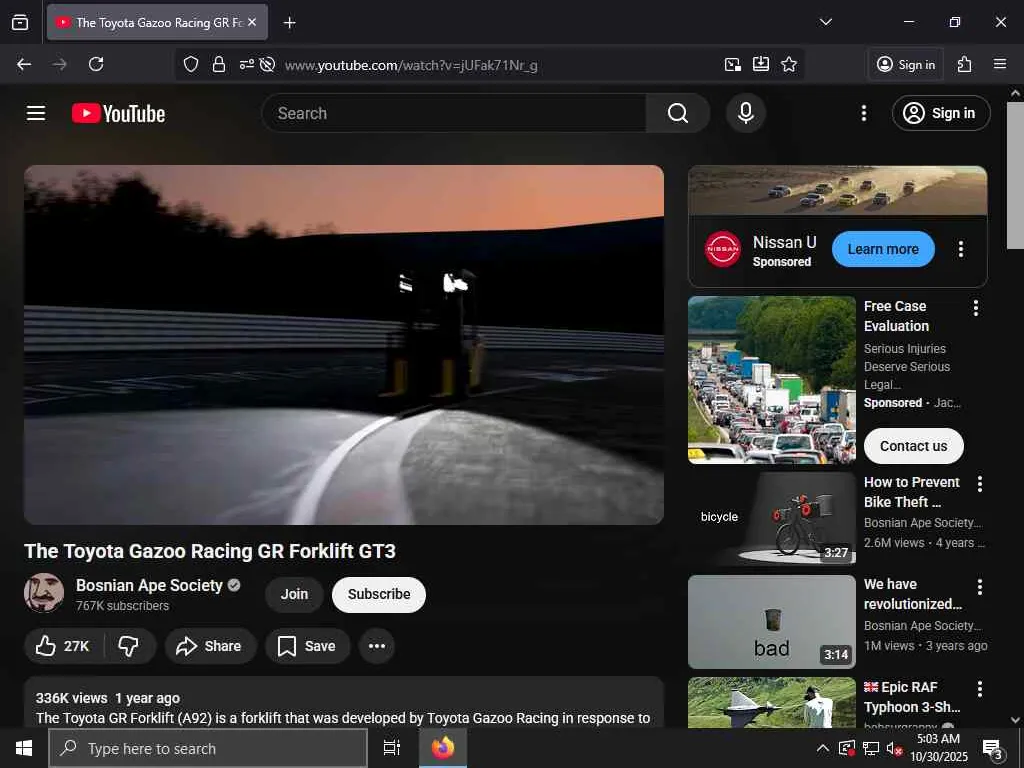Screen dimensions: 1024x768
Task: Close The Toyota Gazoo Racing tab
Action: point(252,22)
